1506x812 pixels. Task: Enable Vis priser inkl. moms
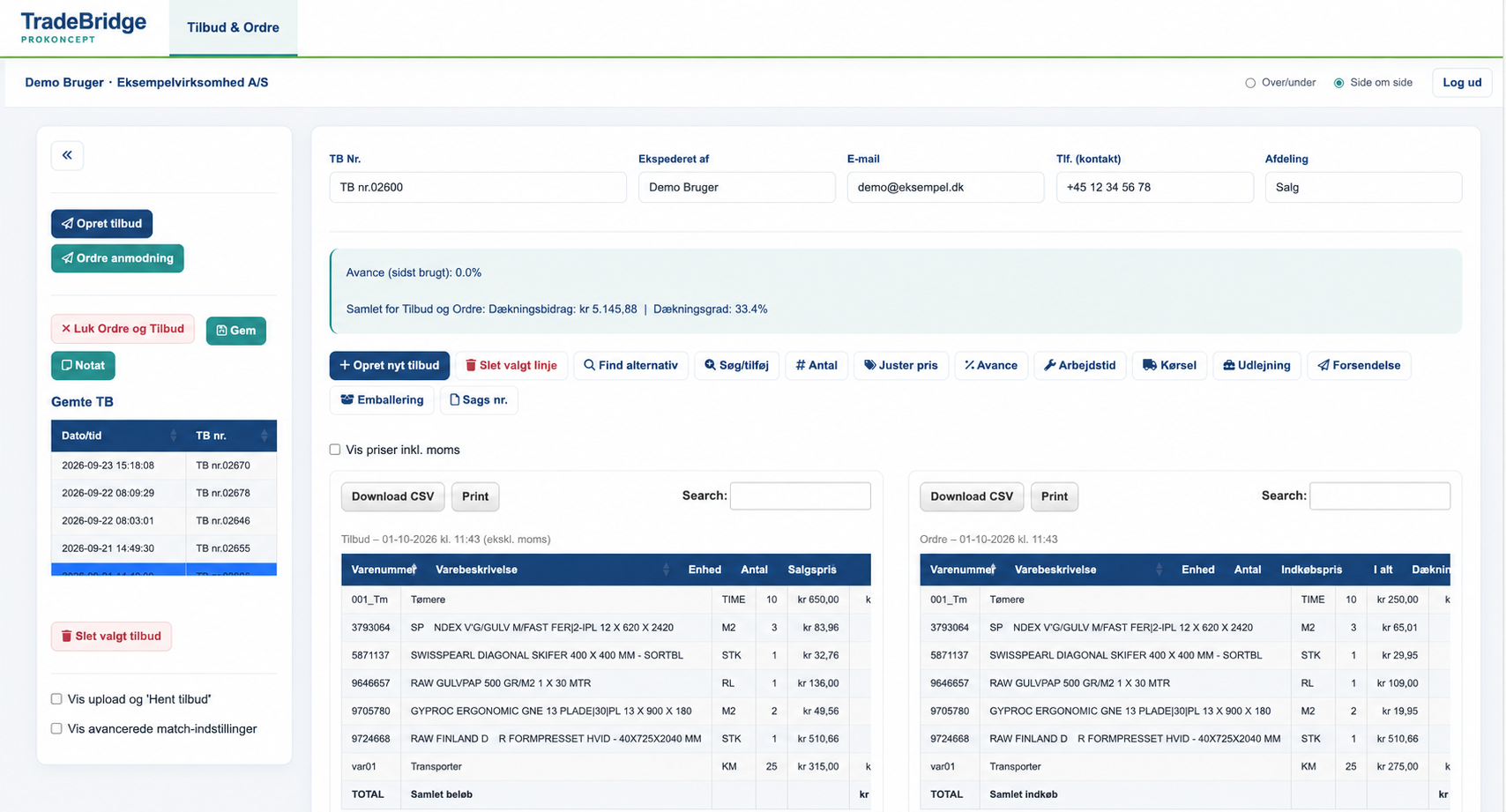pos(335,450)
